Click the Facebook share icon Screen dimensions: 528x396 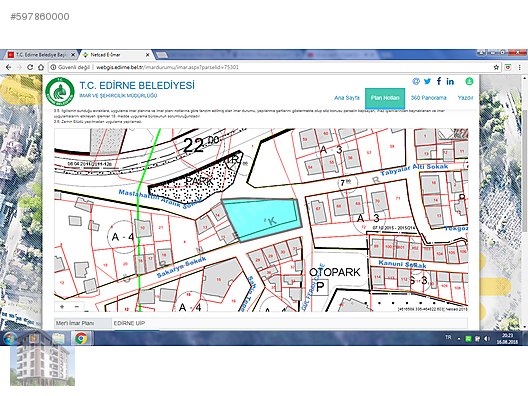point(439,81)
